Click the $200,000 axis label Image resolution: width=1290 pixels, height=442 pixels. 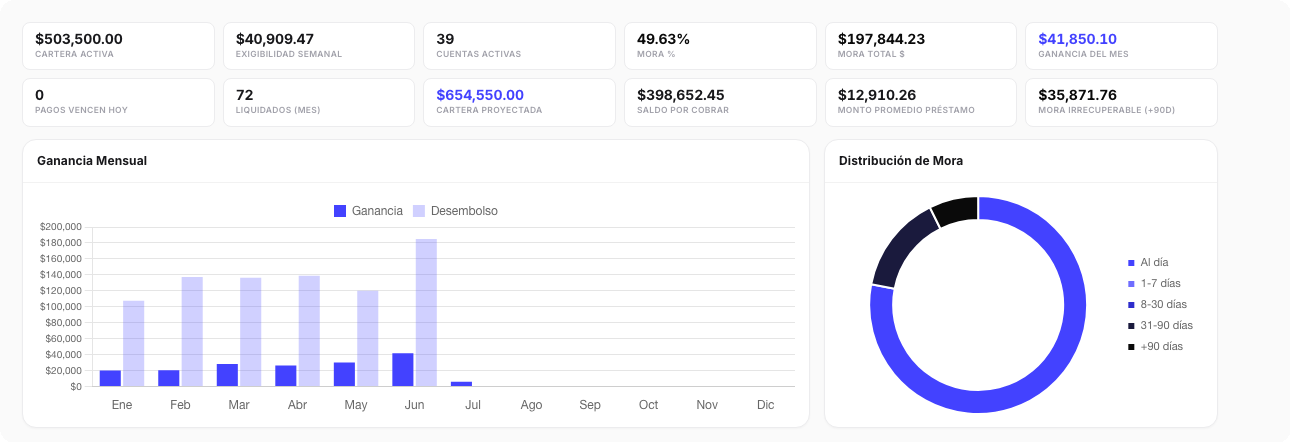coord(60,227)
